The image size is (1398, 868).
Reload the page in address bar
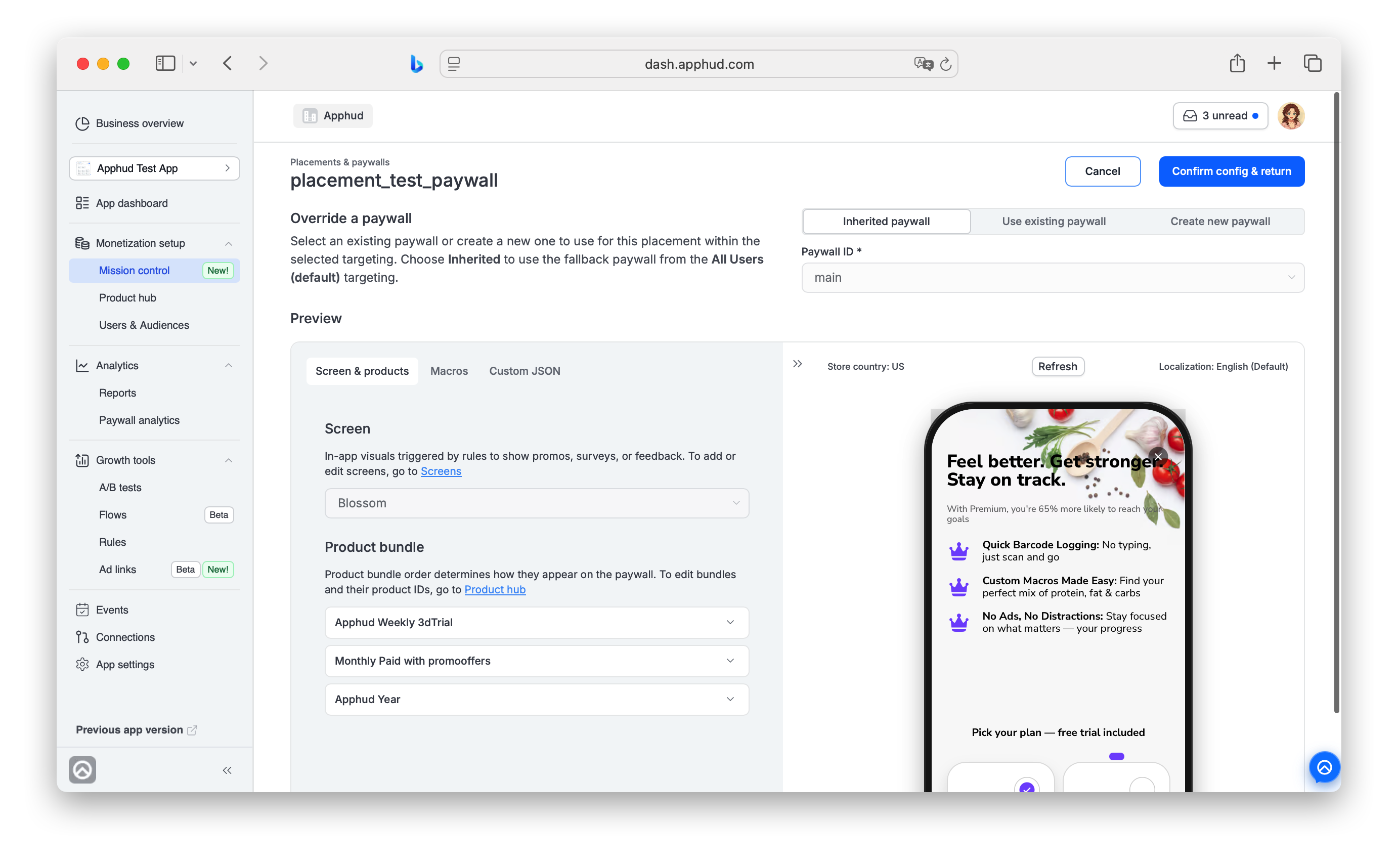(946, 64)
